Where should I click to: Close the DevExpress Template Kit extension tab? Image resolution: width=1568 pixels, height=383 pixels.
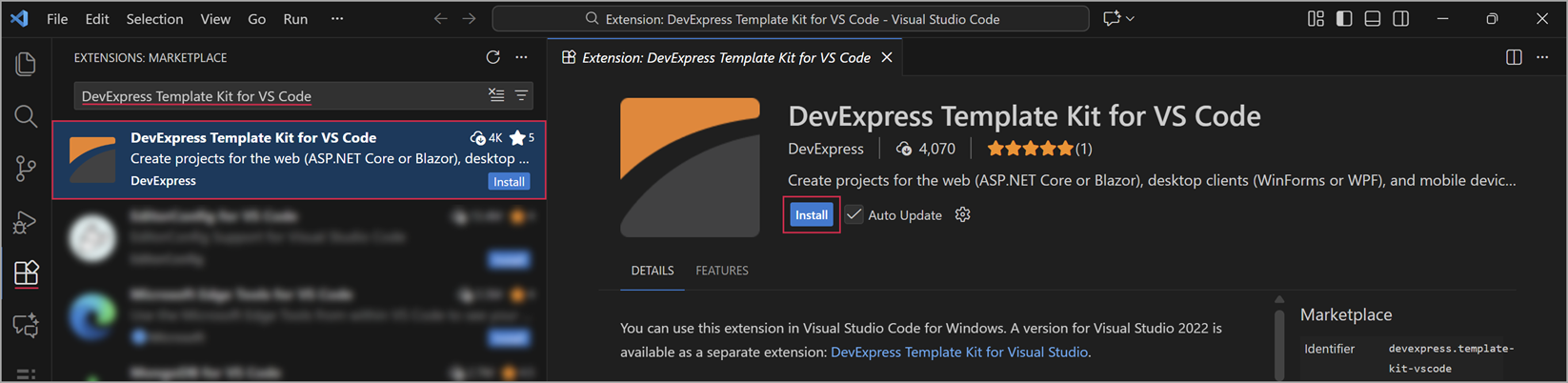(887, 57)
